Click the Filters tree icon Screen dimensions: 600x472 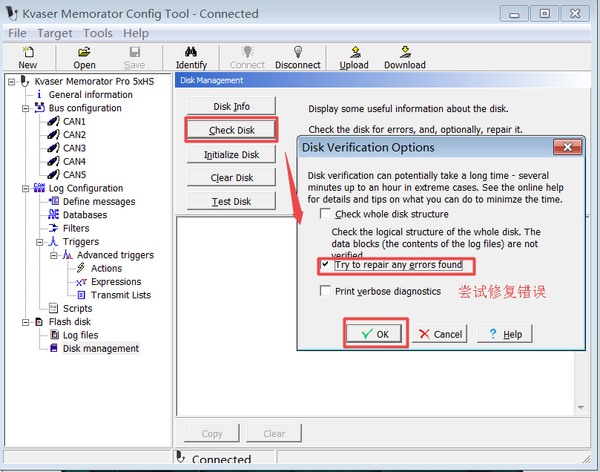tap(54, 228)
